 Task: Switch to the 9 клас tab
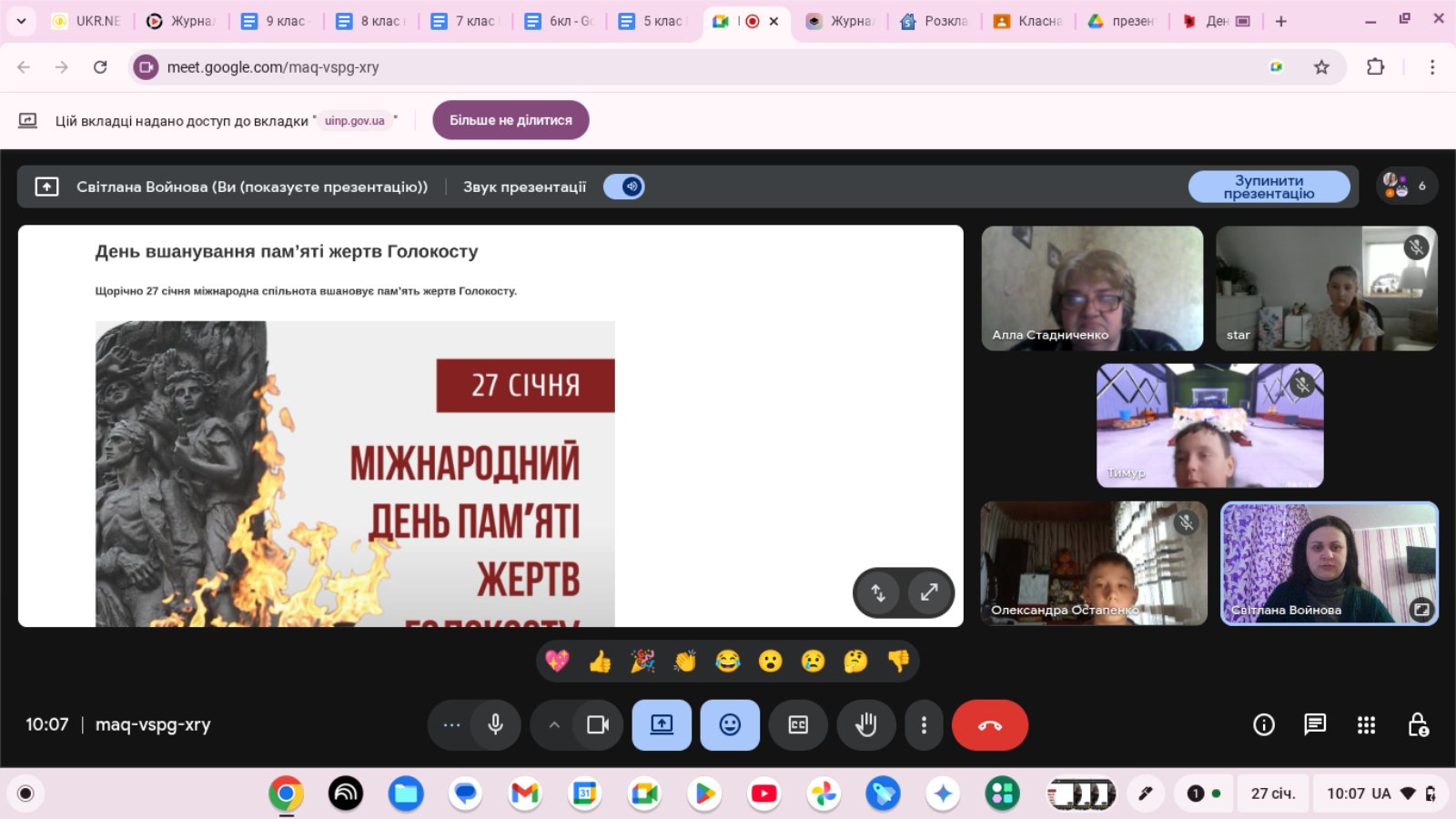click(278, 21)
